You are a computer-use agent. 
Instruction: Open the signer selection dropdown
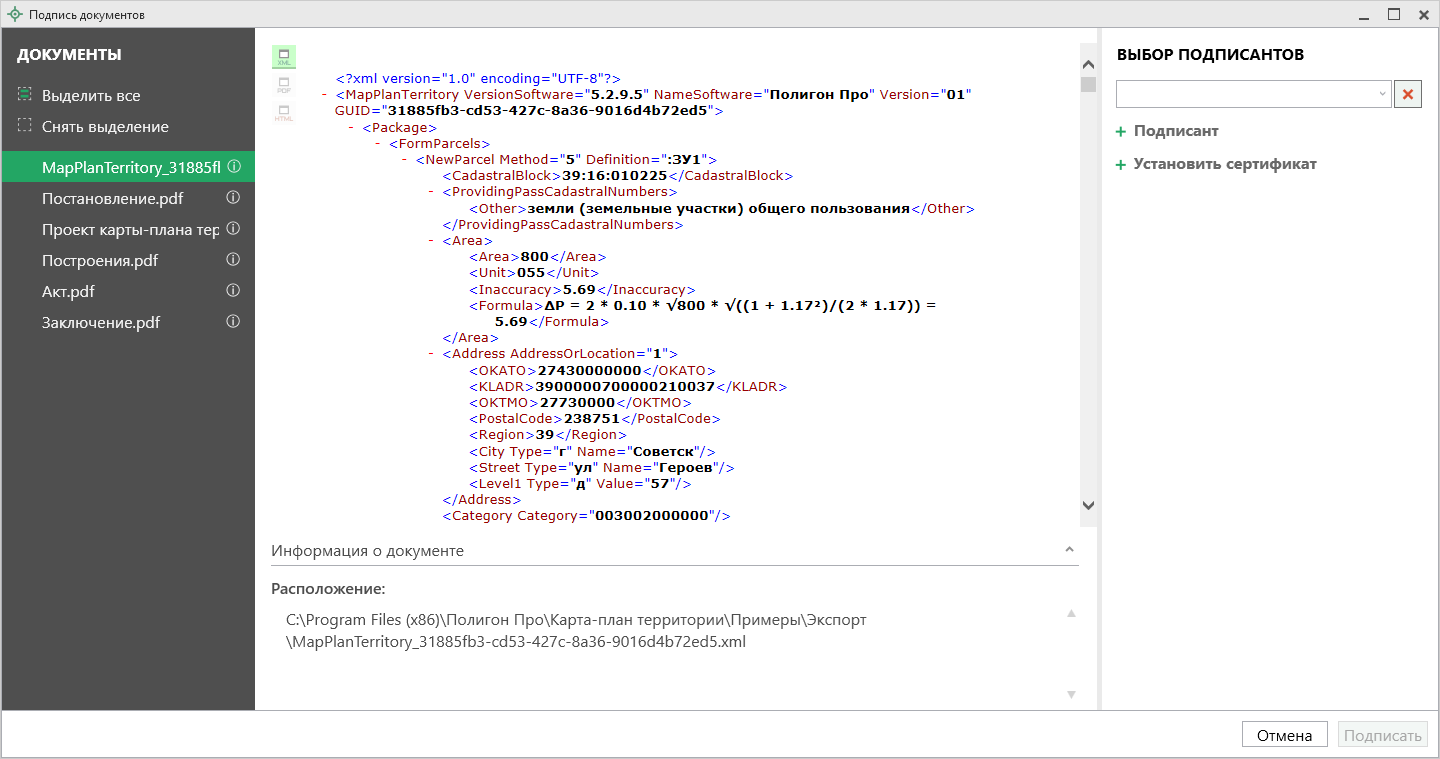[1383, 94]
